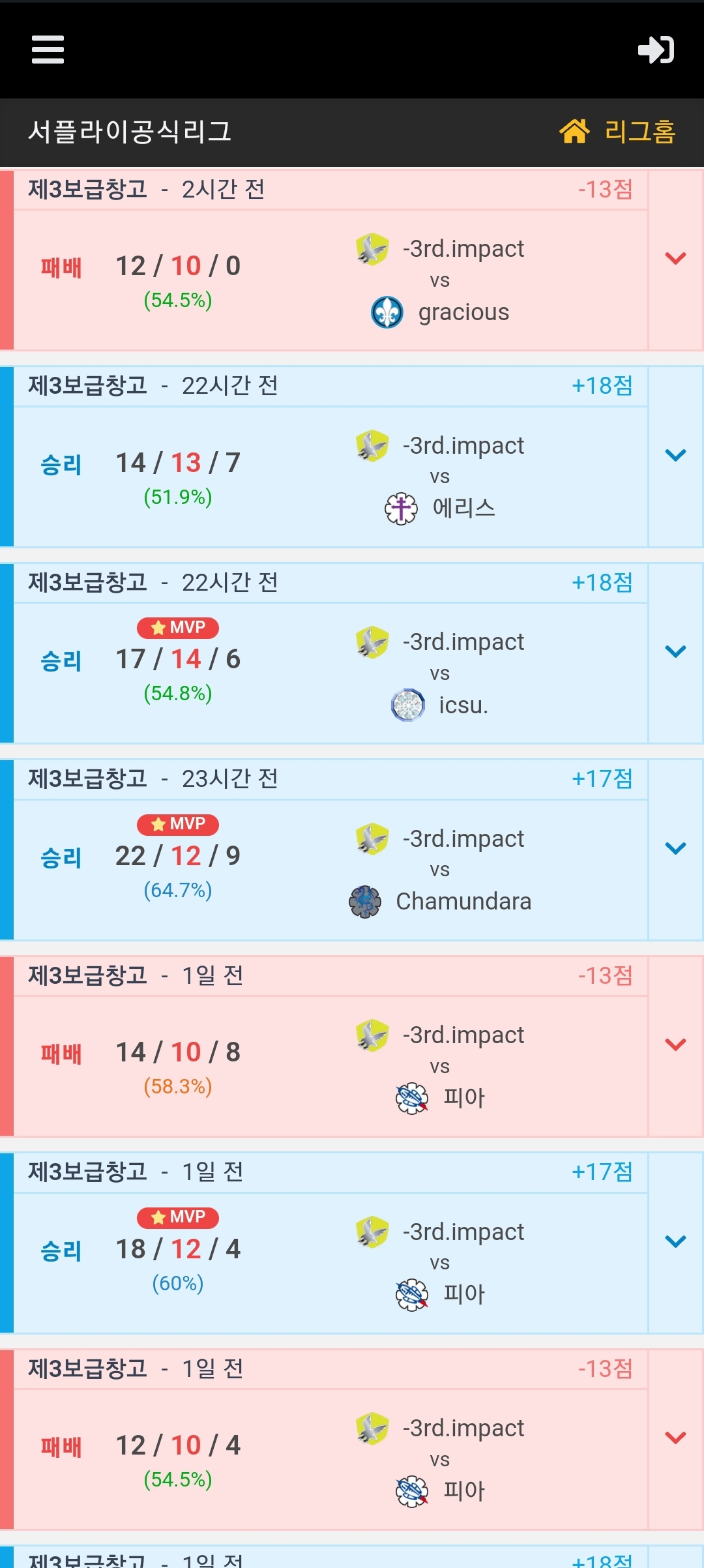
Task: Click -3rd.impact emblem in the gracious match
Action: pos(372,249)
